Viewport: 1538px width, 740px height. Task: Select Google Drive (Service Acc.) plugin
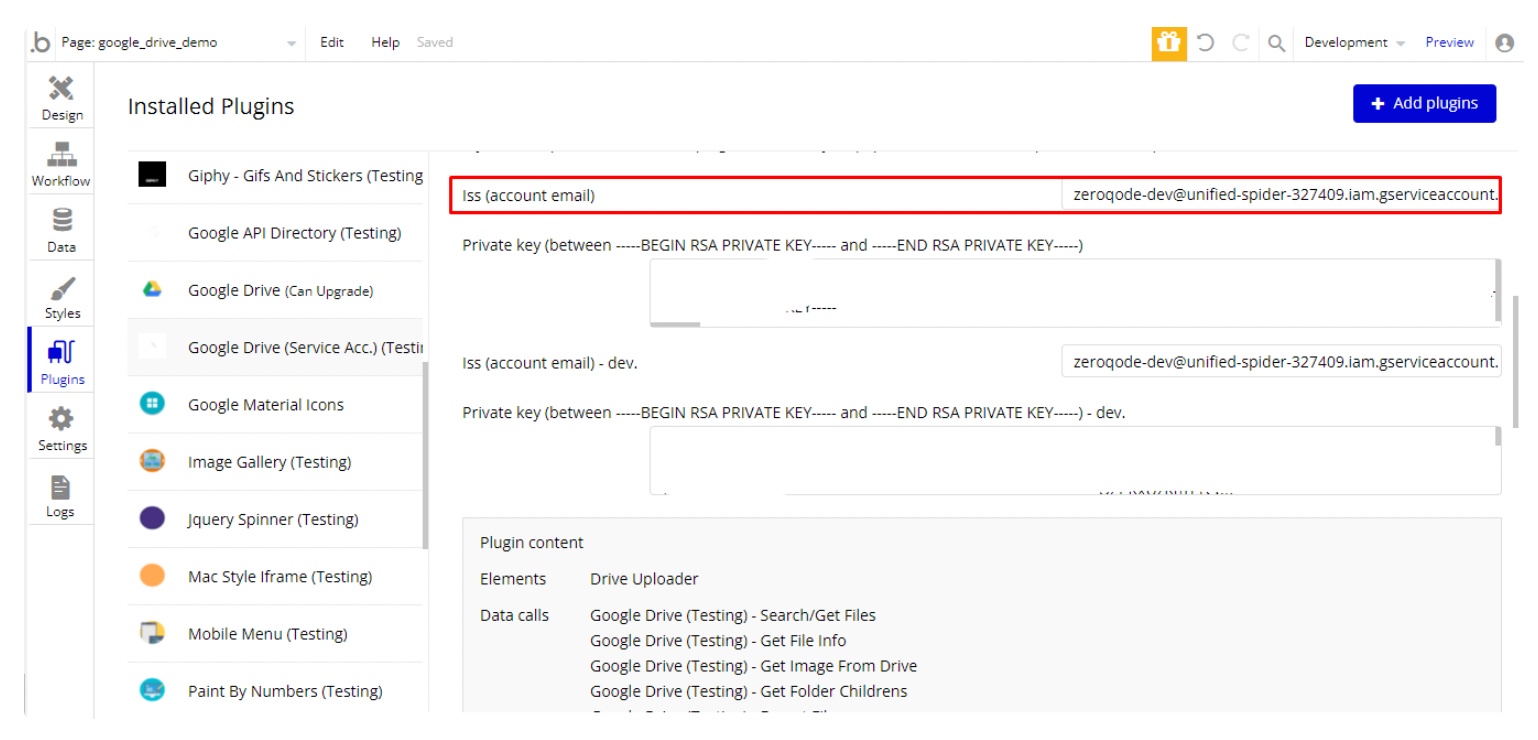pos(275,347)
